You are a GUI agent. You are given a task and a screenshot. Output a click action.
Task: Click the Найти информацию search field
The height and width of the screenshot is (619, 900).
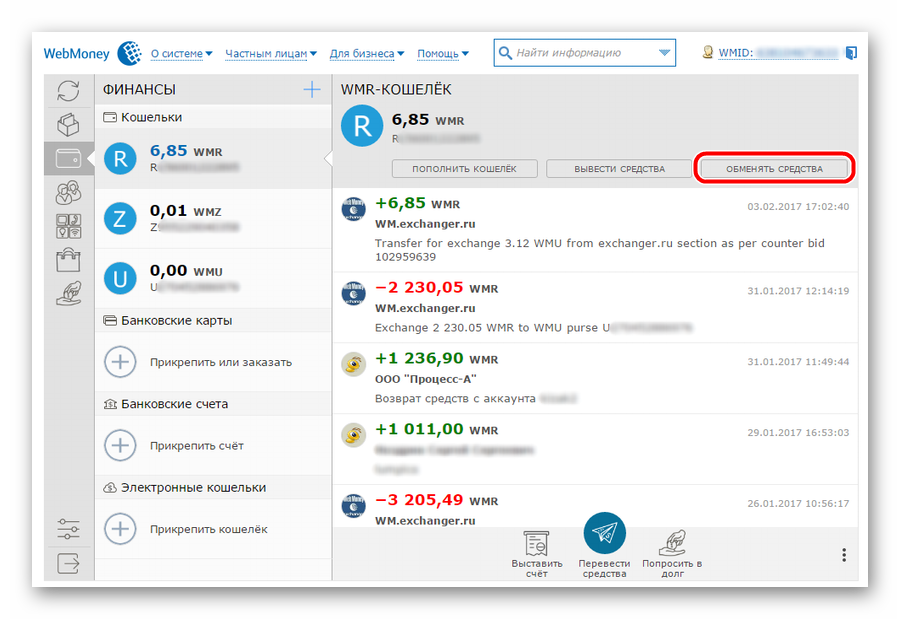tap(584, 53)
